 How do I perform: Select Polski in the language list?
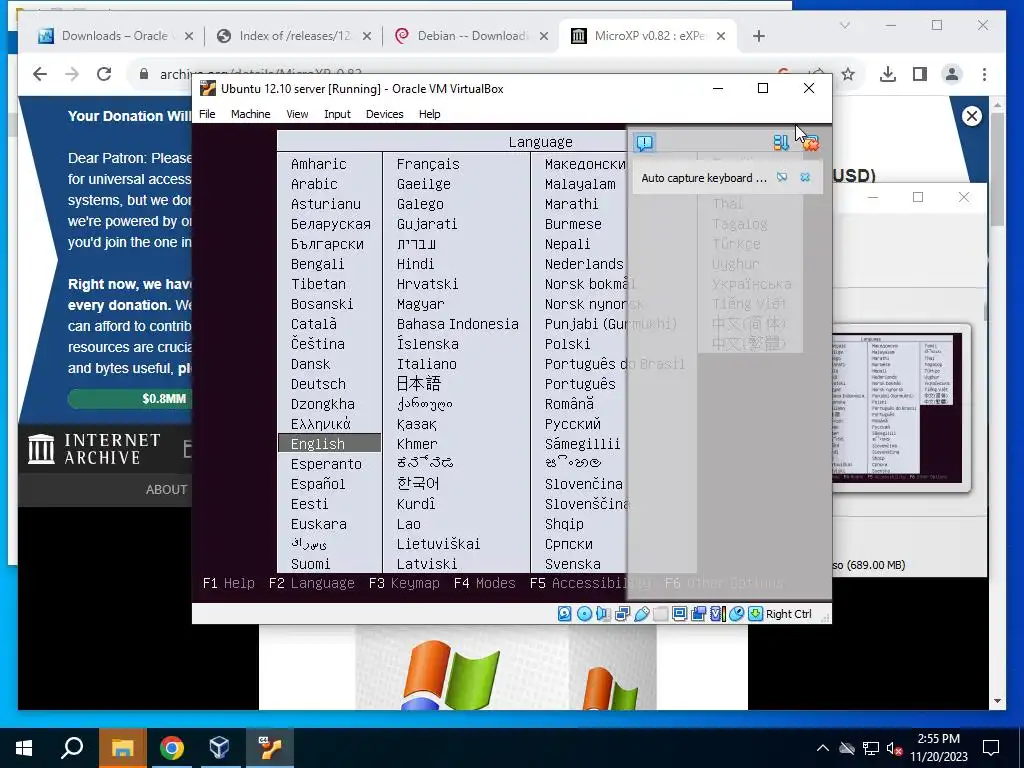567,344
